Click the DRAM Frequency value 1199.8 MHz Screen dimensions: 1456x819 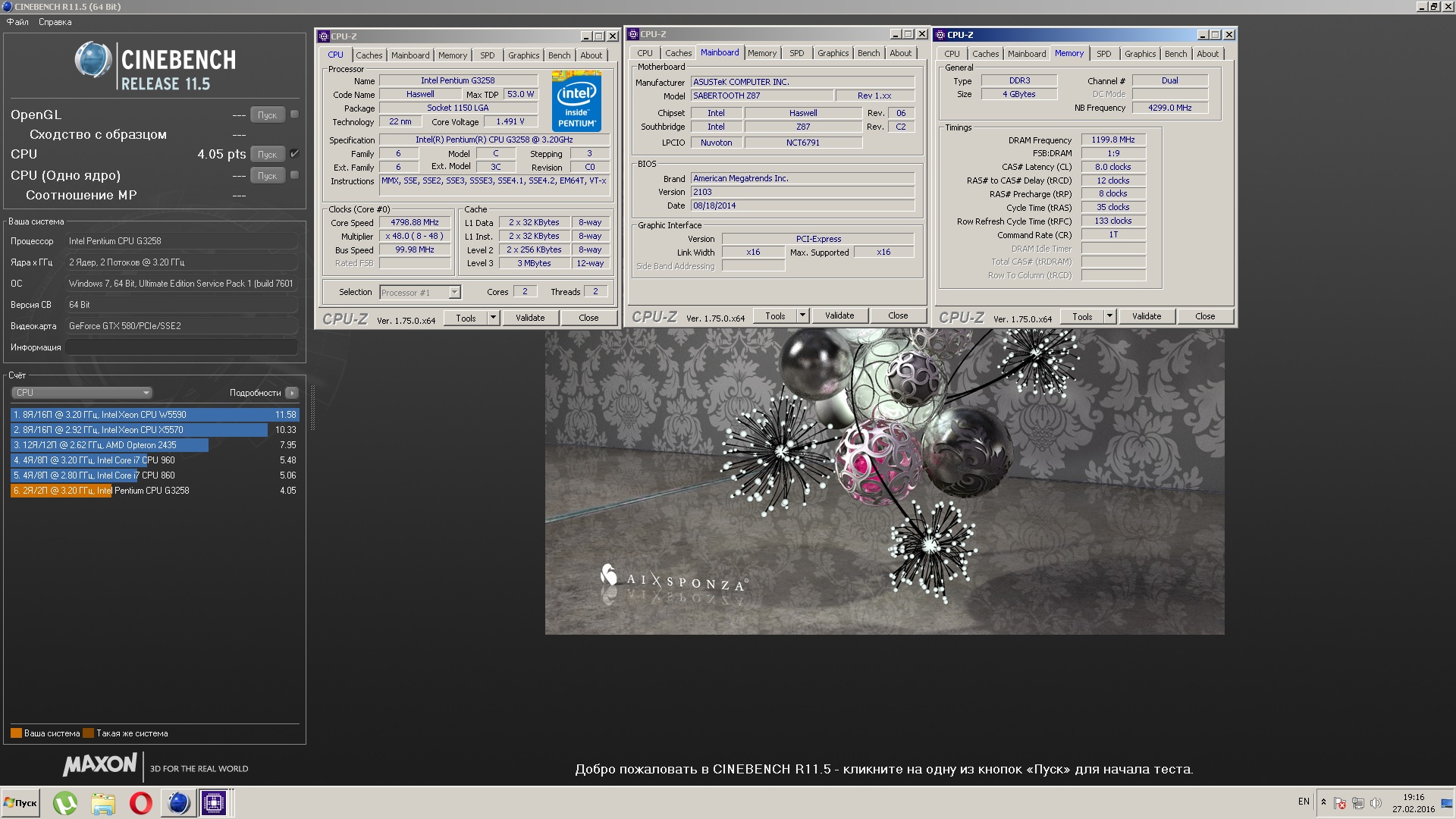point(1113,140)
